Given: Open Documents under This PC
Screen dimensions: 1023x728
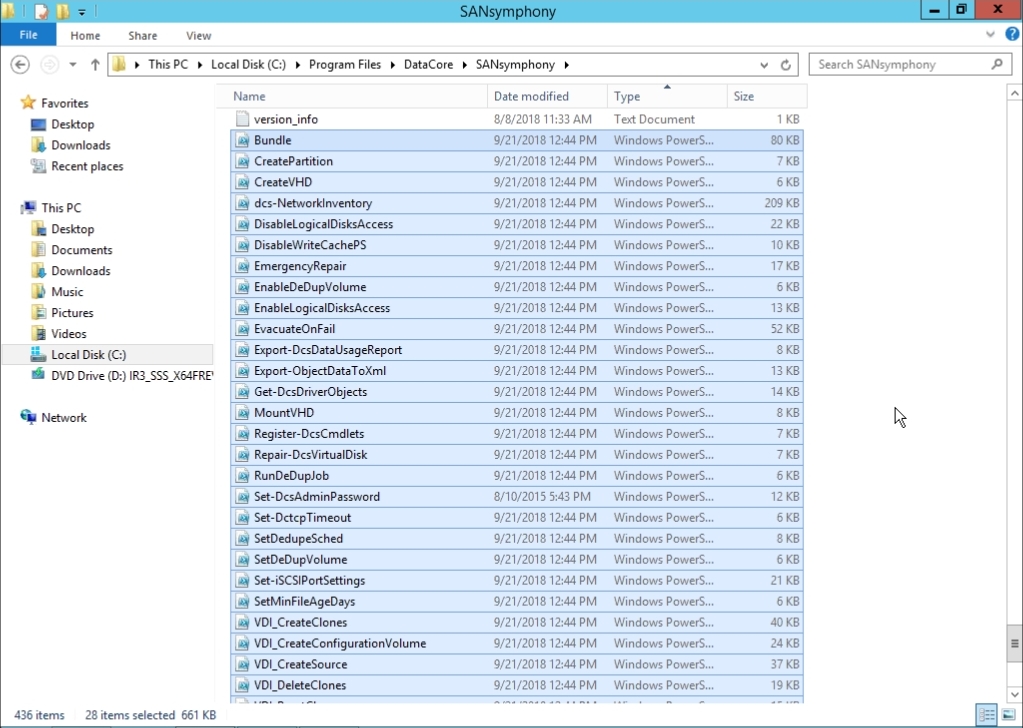Looking at the screenshot, I should tap(82, 250).
